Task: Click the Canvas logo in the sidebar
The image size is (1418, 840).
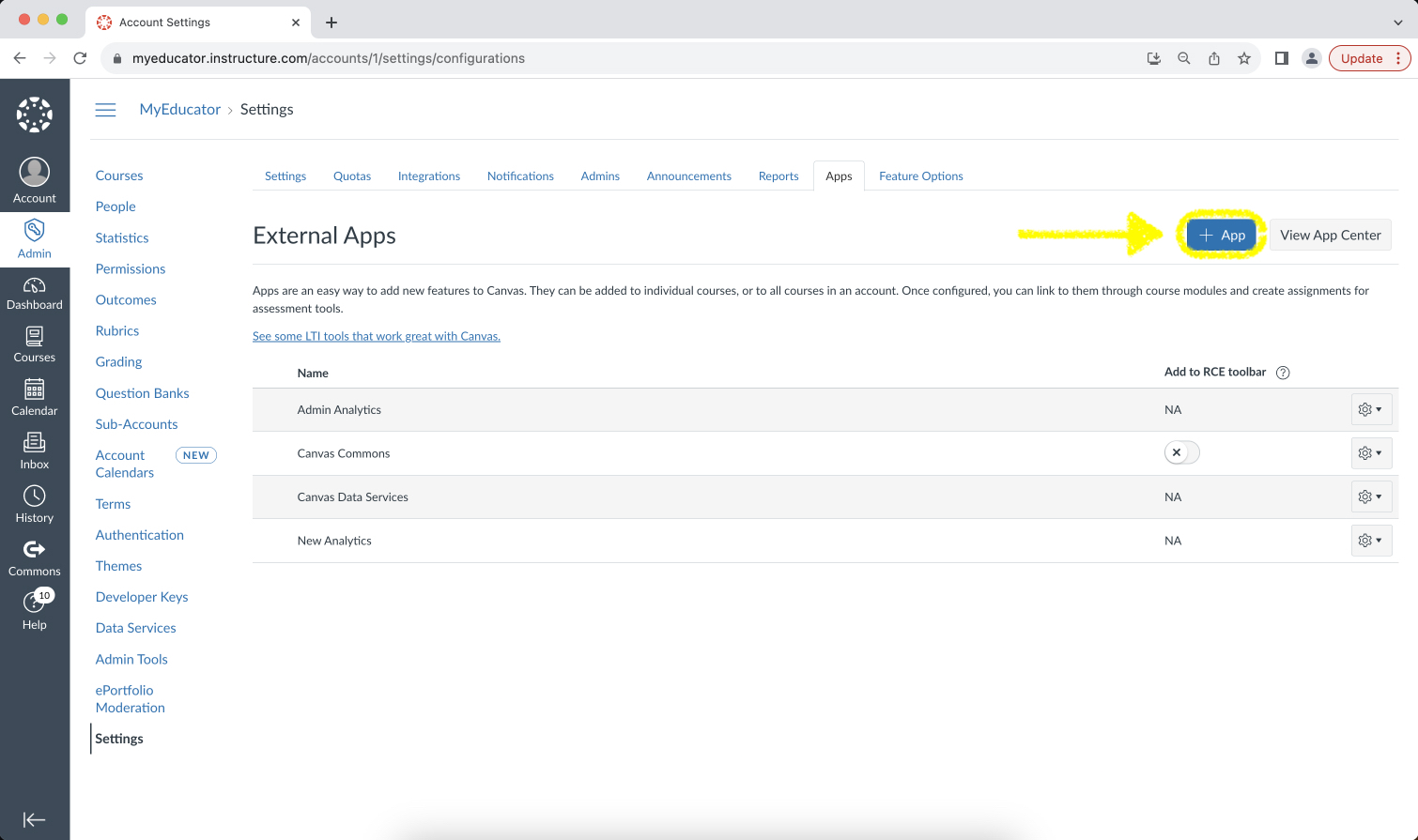Action: pos(35,115)
